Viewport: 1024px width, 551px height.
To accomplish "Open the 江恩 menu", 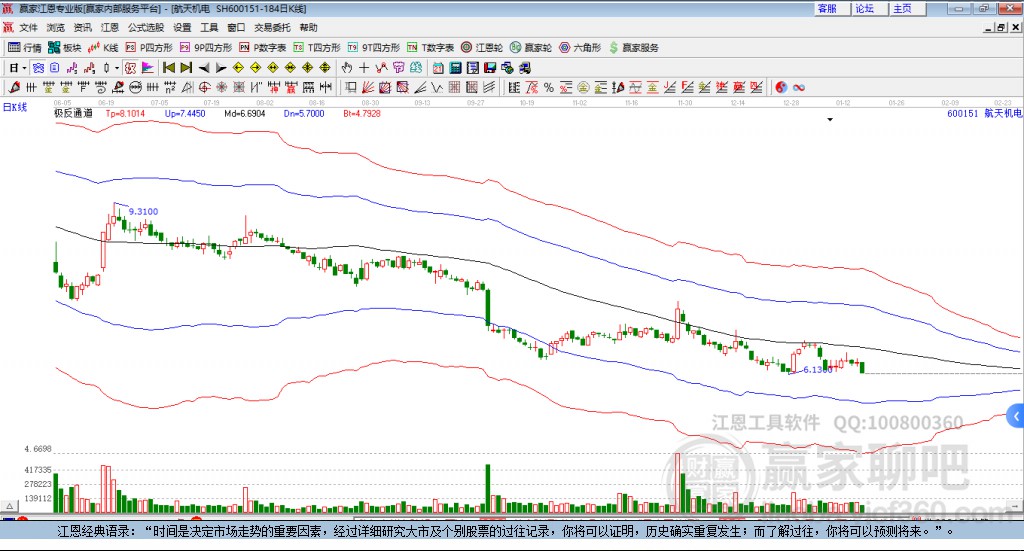I will (110, 27).
